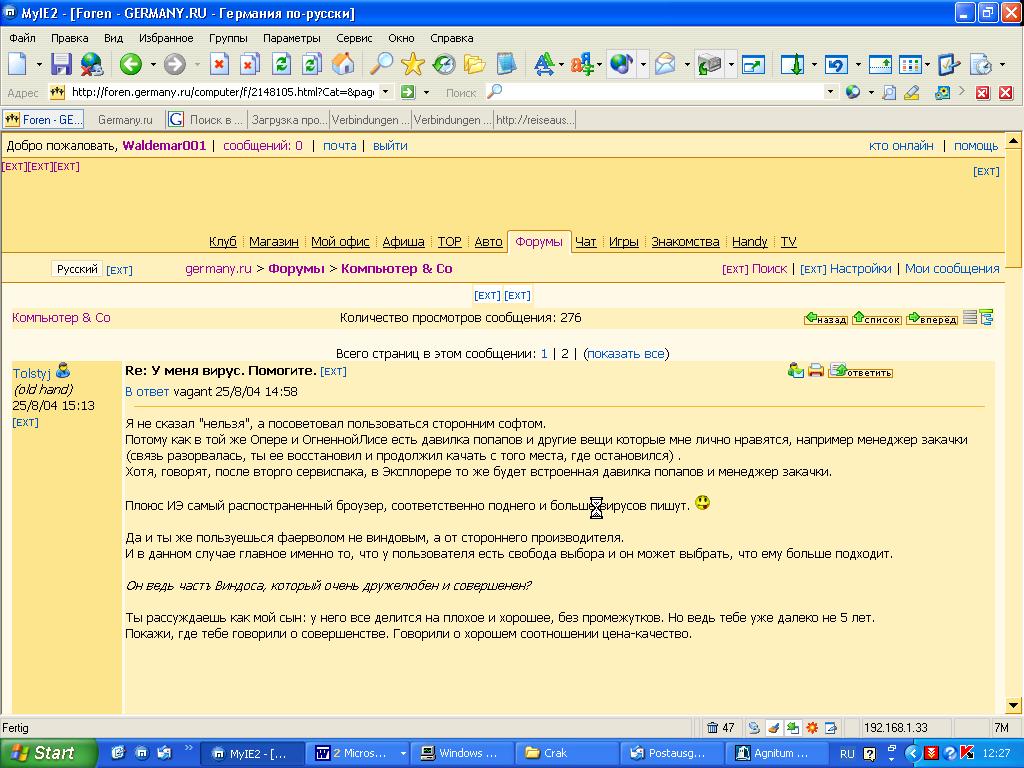Open Tolstyj's user profile icon

pos(63,371)
